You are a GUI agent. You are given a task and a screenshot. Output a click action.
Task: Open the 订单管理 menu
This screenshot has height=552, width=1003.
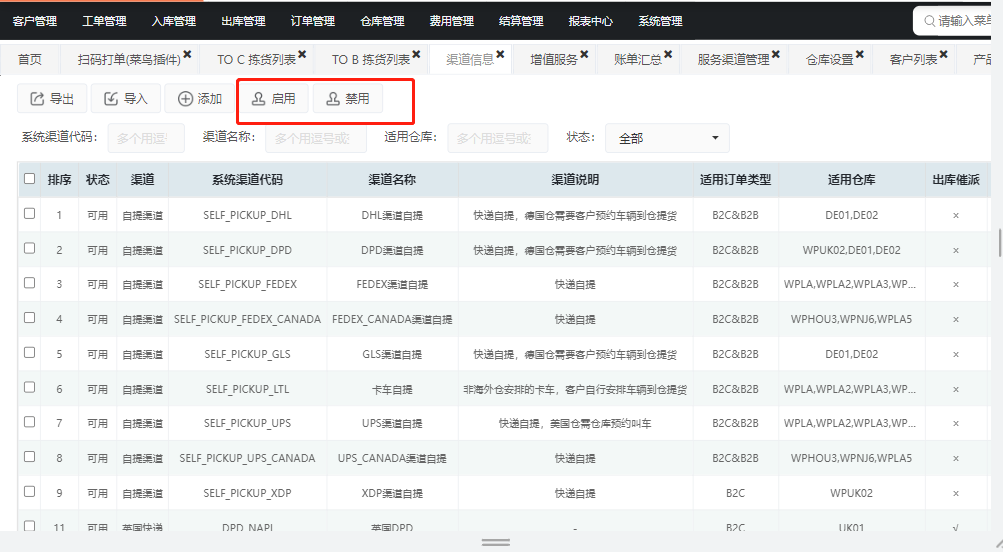pos(313,21)
